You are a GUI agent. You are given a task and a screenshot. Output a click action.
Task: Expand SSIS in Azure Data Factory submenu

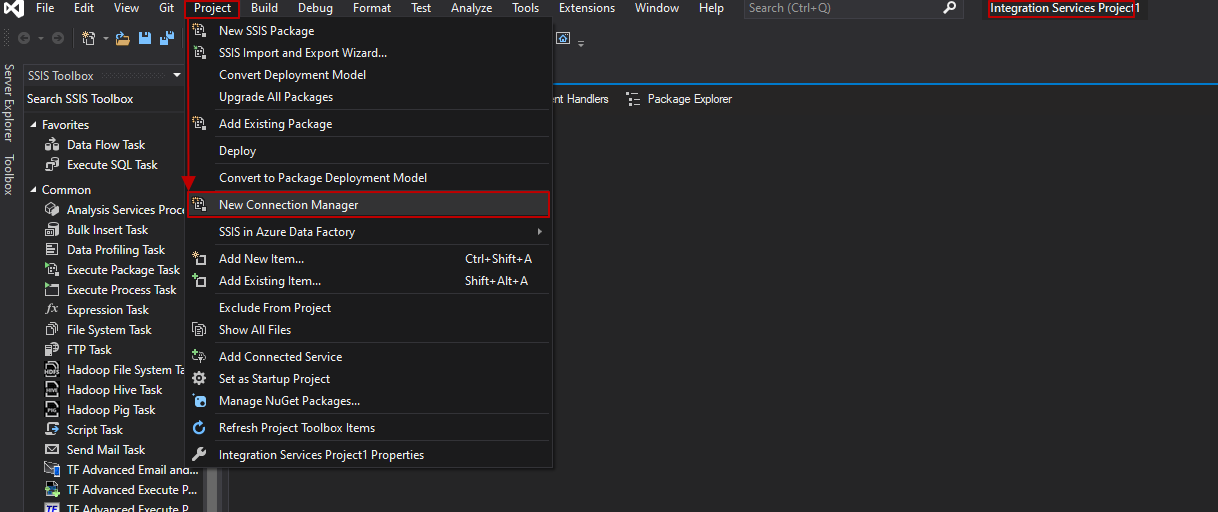(540, 232)
